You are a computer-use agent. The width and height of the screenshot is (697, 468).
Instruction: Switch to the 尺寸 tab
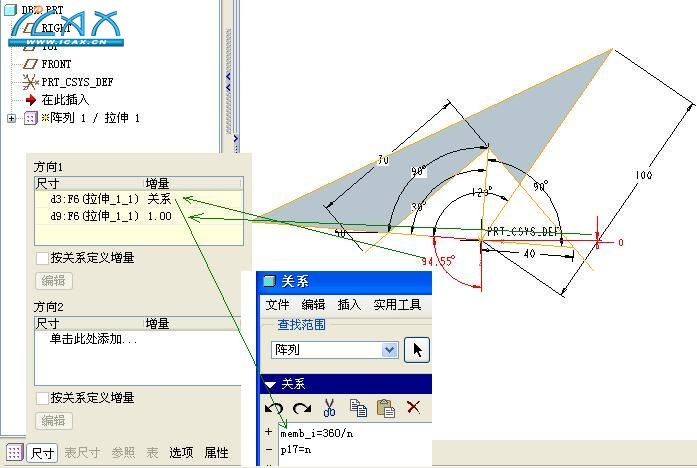point(42,453)
